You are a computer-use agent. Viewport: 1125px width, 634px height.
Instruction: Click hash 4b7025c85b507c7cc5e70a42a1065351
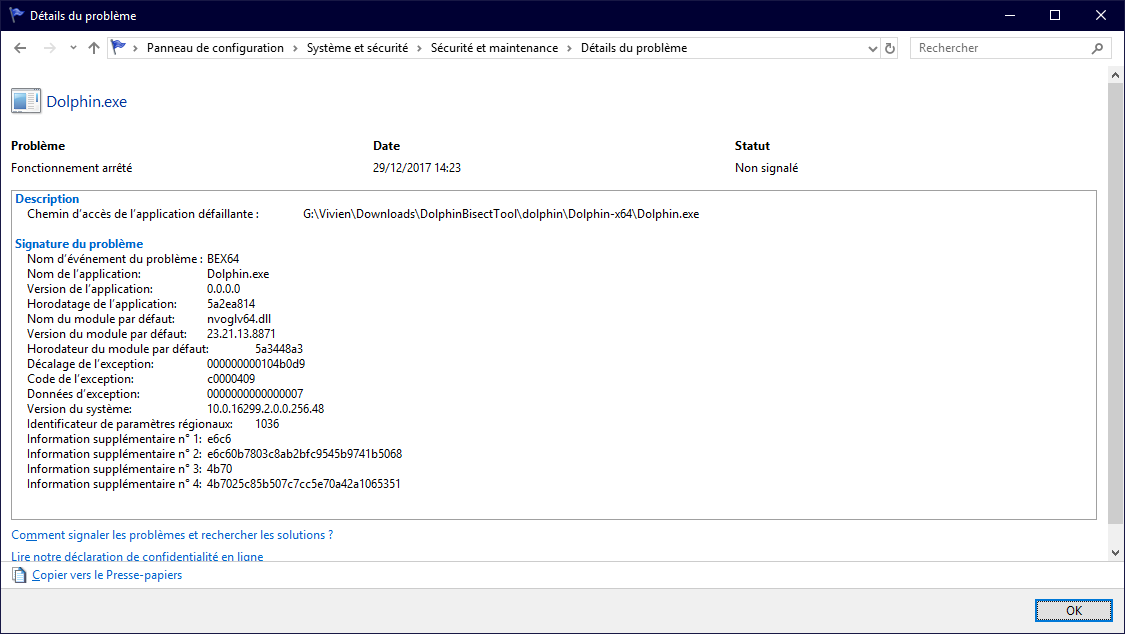pyautogui.click(x=303, y=484)
